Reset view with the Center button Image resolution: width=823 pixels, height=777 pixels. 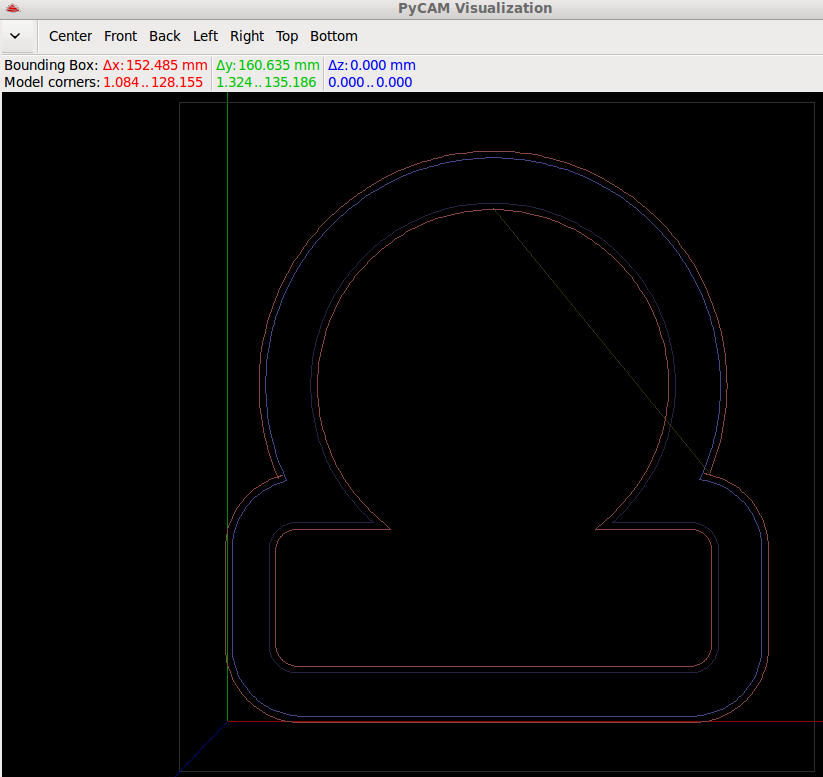tap(70, 36)
